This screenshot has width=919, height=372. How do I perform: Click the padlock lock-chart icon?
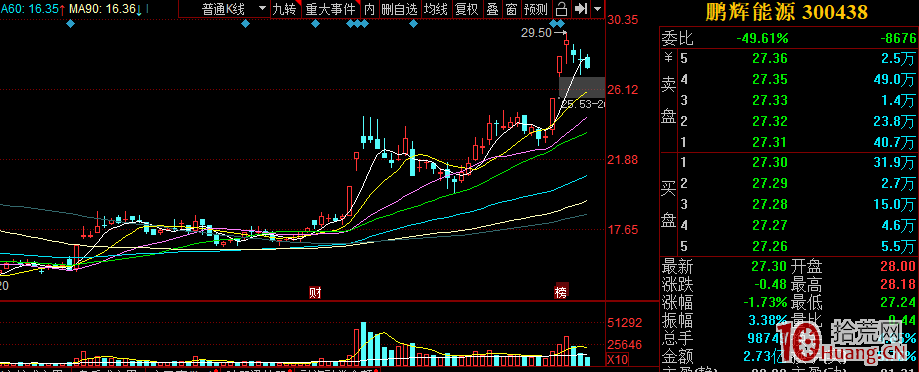pyautogui.click(x=561, y=9)
